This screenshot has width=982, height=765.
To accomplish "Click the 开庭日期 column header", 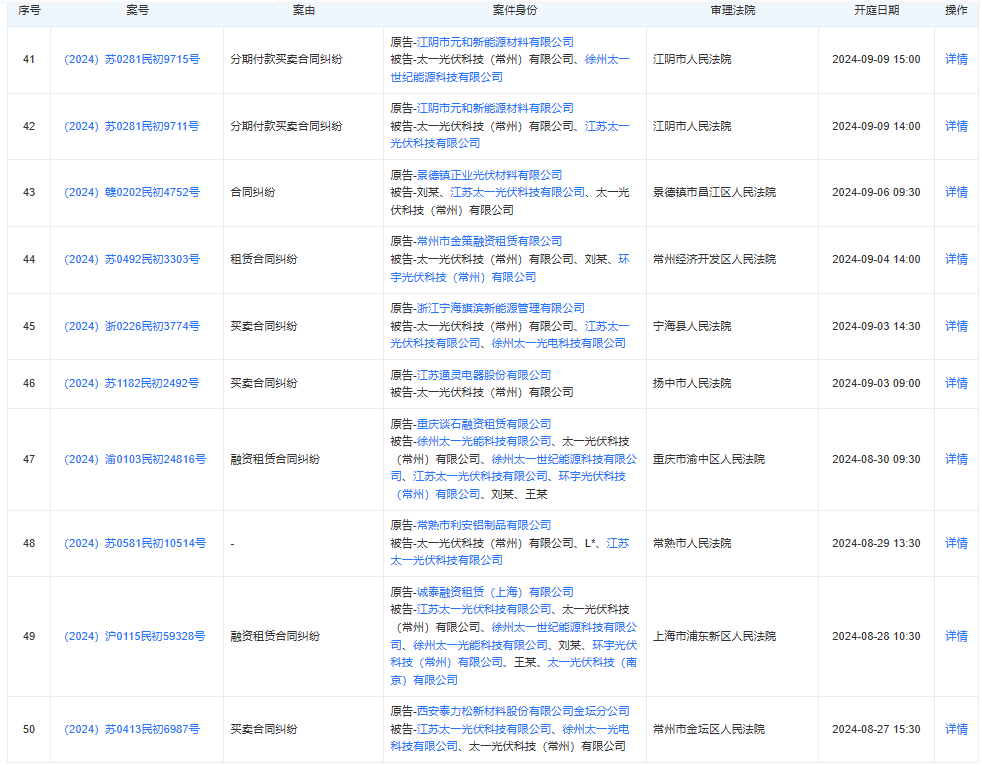I will [x=875, y=10].
